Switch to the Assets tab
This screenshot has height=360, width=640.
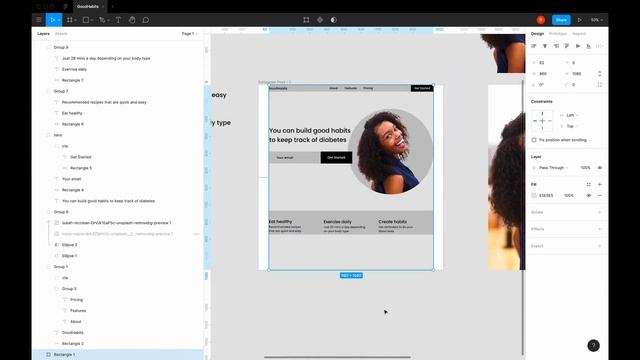[x=61, y=33]
